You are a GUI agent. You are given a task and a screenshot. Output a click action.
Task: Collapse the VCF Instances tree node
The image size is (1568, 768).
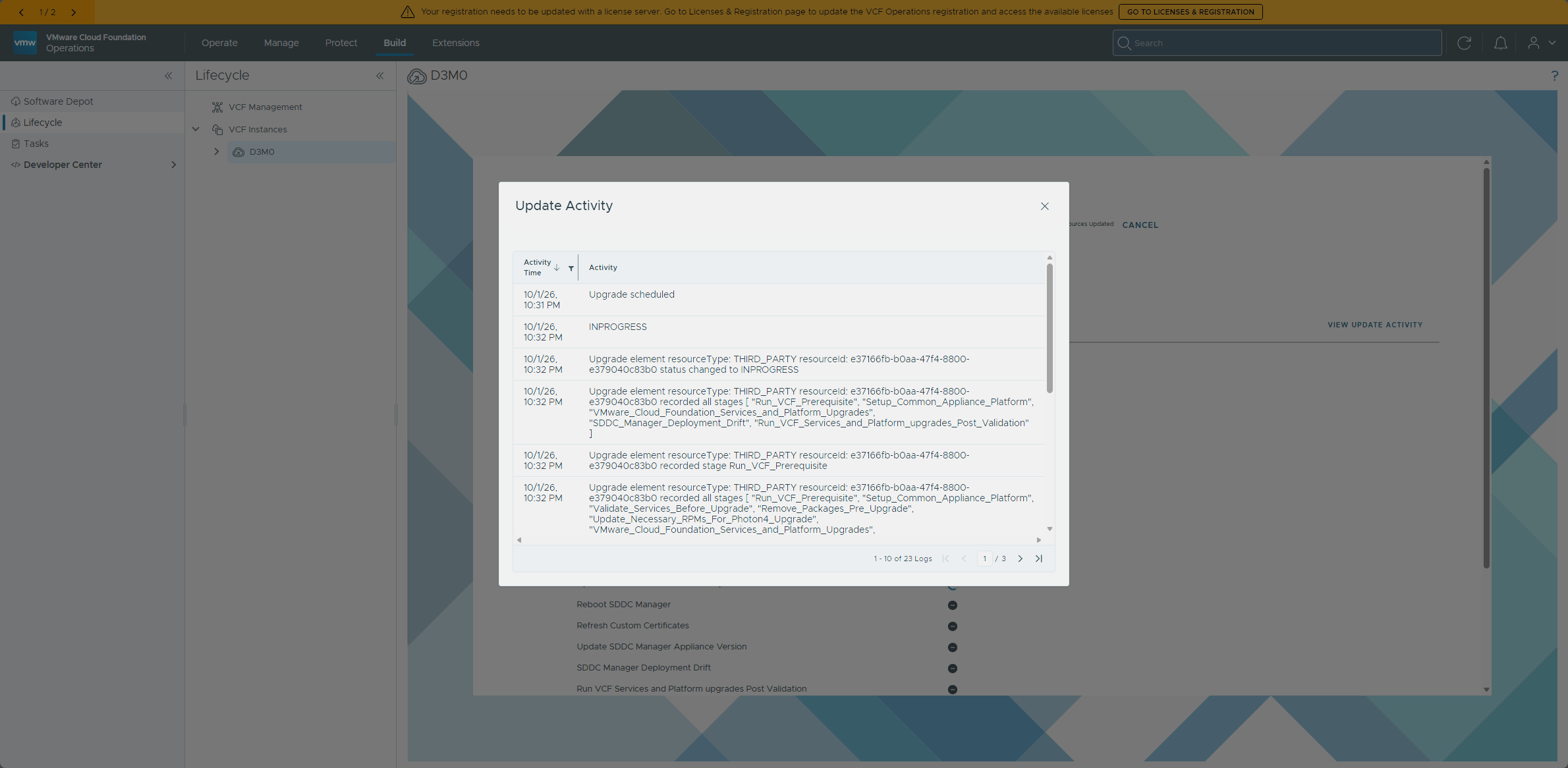click(196, 129)
